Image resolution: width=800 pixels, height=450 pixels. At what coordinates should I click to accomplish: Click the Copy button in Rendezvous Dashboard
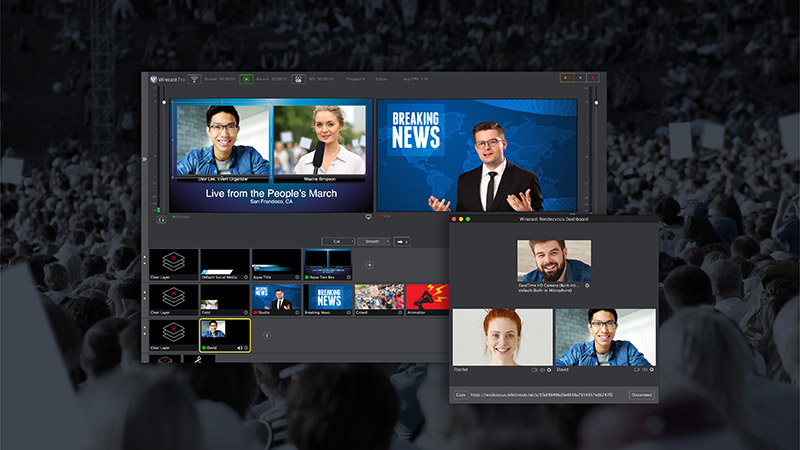tap(461, 395)
